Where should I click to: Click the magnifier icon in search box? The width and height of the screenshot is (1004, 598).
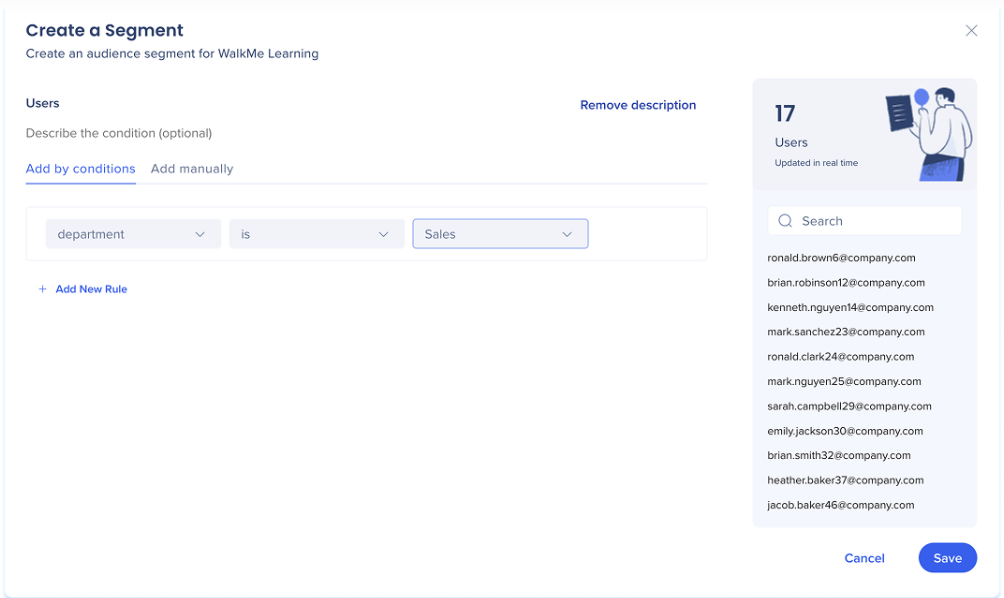pyautogui.click(x=785, y=221)
